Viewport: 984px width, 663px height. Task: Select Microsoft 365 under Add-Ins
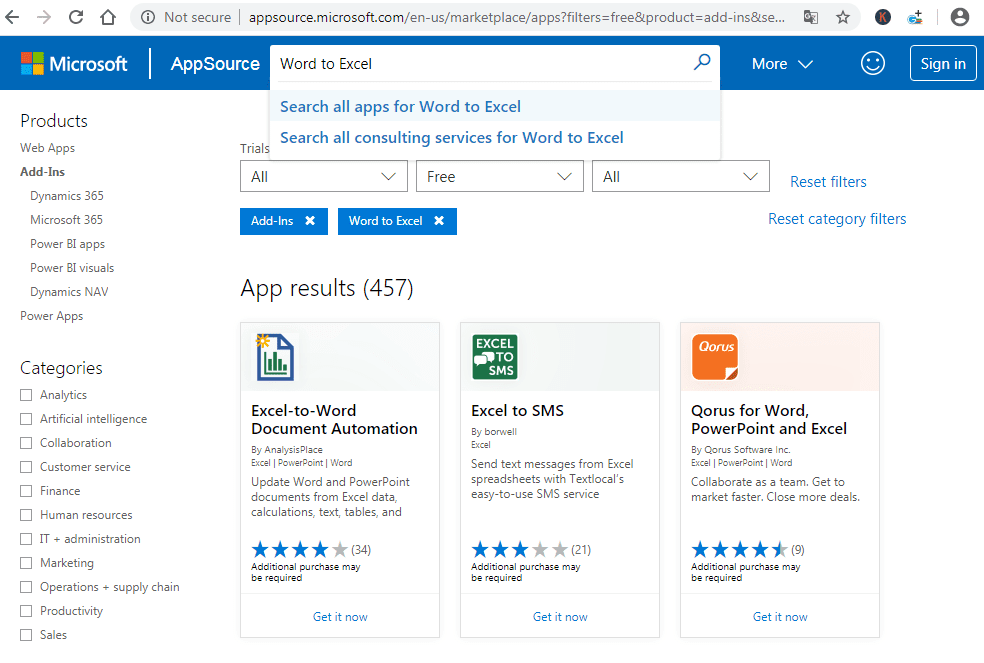click(x=67, y=220)
